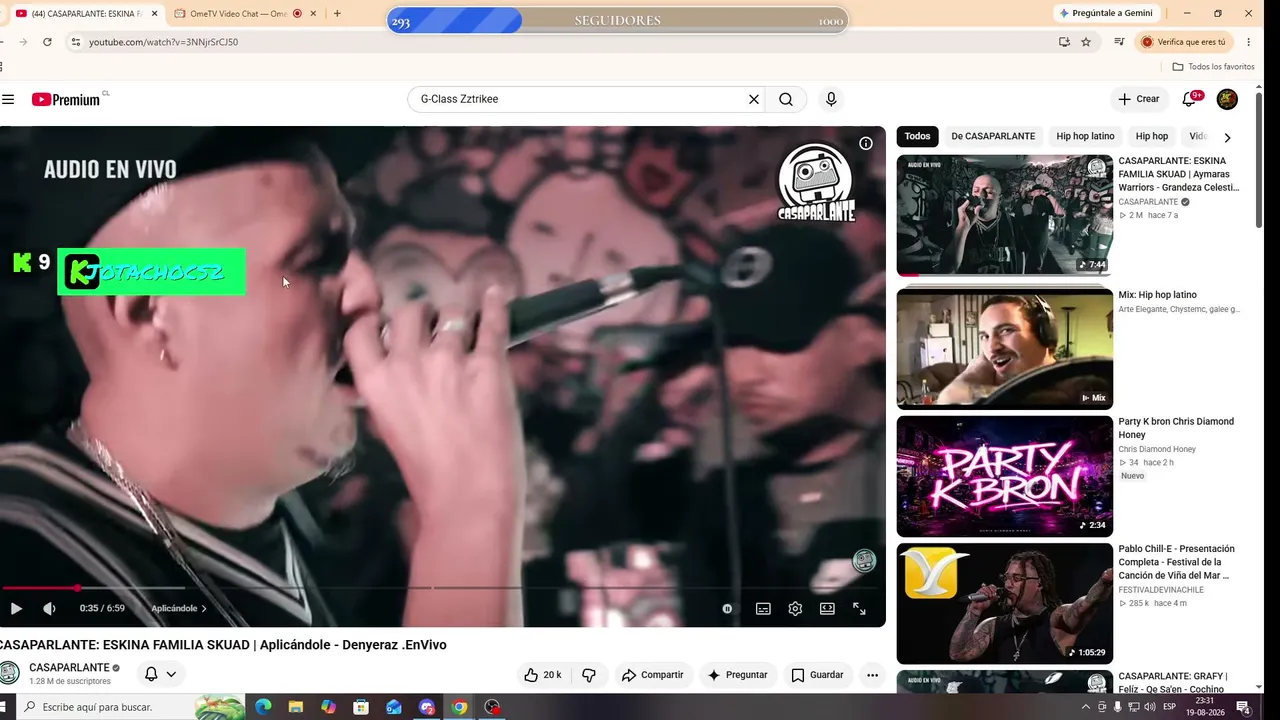The height and width of the screenshot is (720, 1280).
Task: Play the video
Action: (x=16, y=608)
